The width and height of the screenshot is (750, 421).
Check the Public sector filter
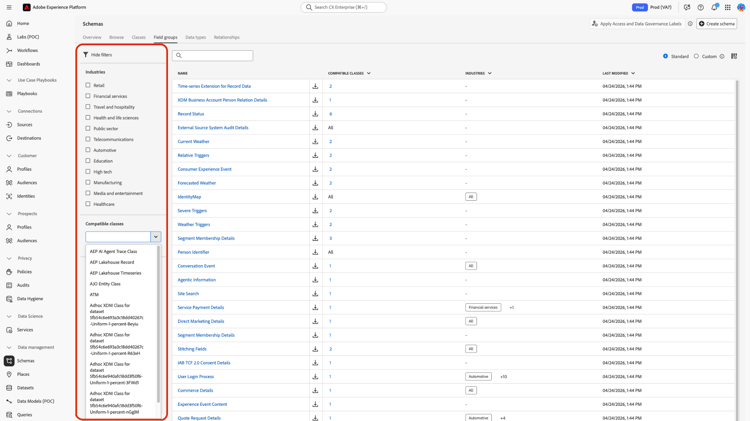tap(88, 128)
